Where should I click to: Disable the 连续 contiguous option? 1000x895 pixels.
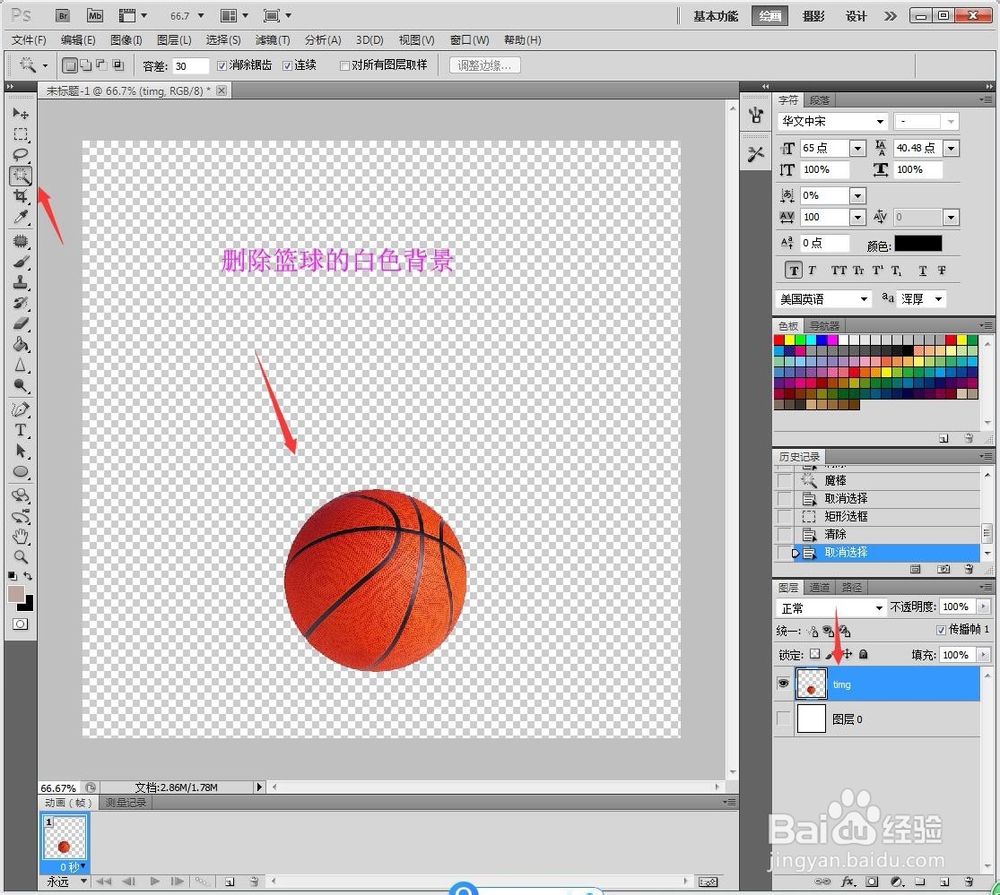(287, 65)
